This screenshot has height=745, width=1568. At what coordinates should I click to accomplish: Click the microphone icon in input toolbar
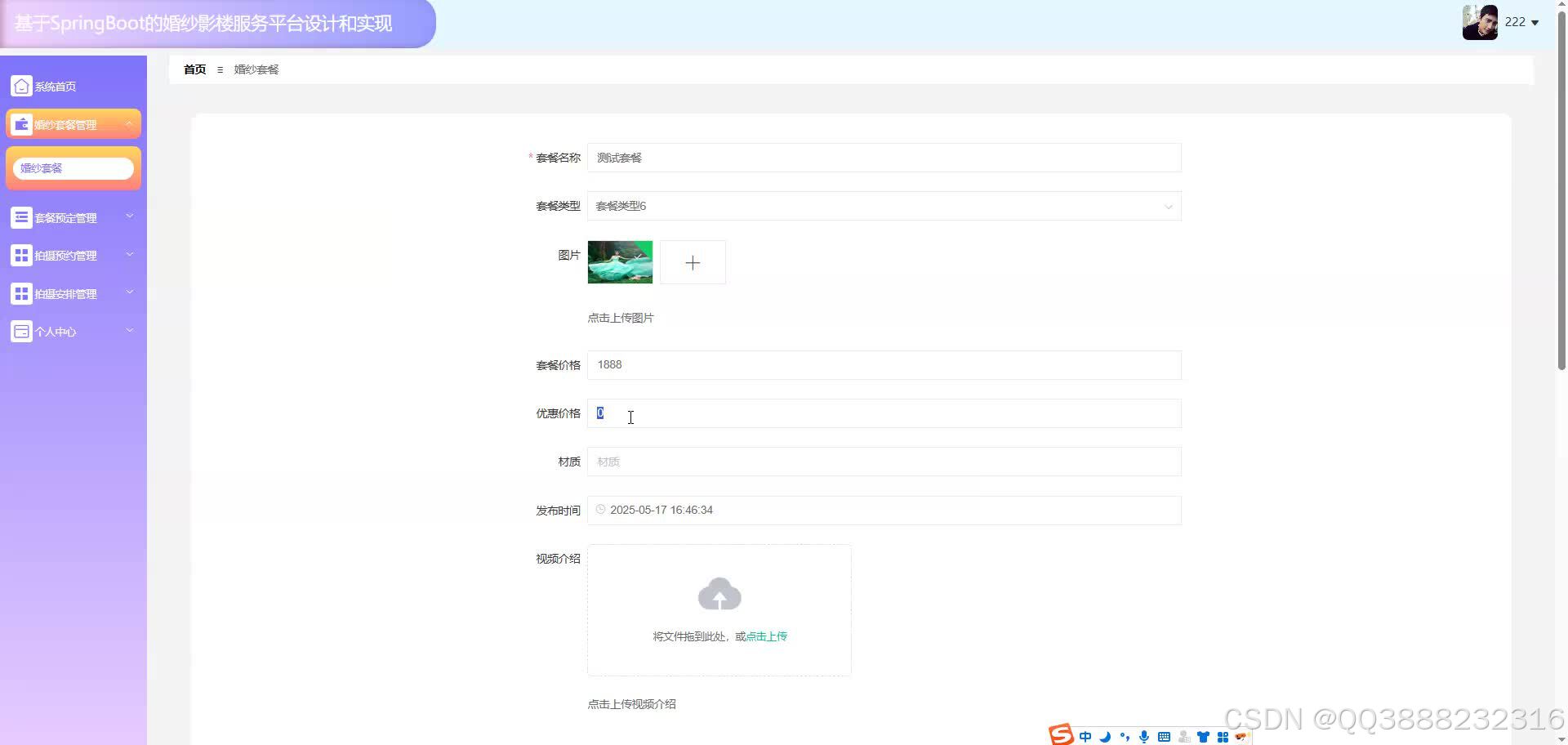pyautogui.click(x=1143, y=736)
